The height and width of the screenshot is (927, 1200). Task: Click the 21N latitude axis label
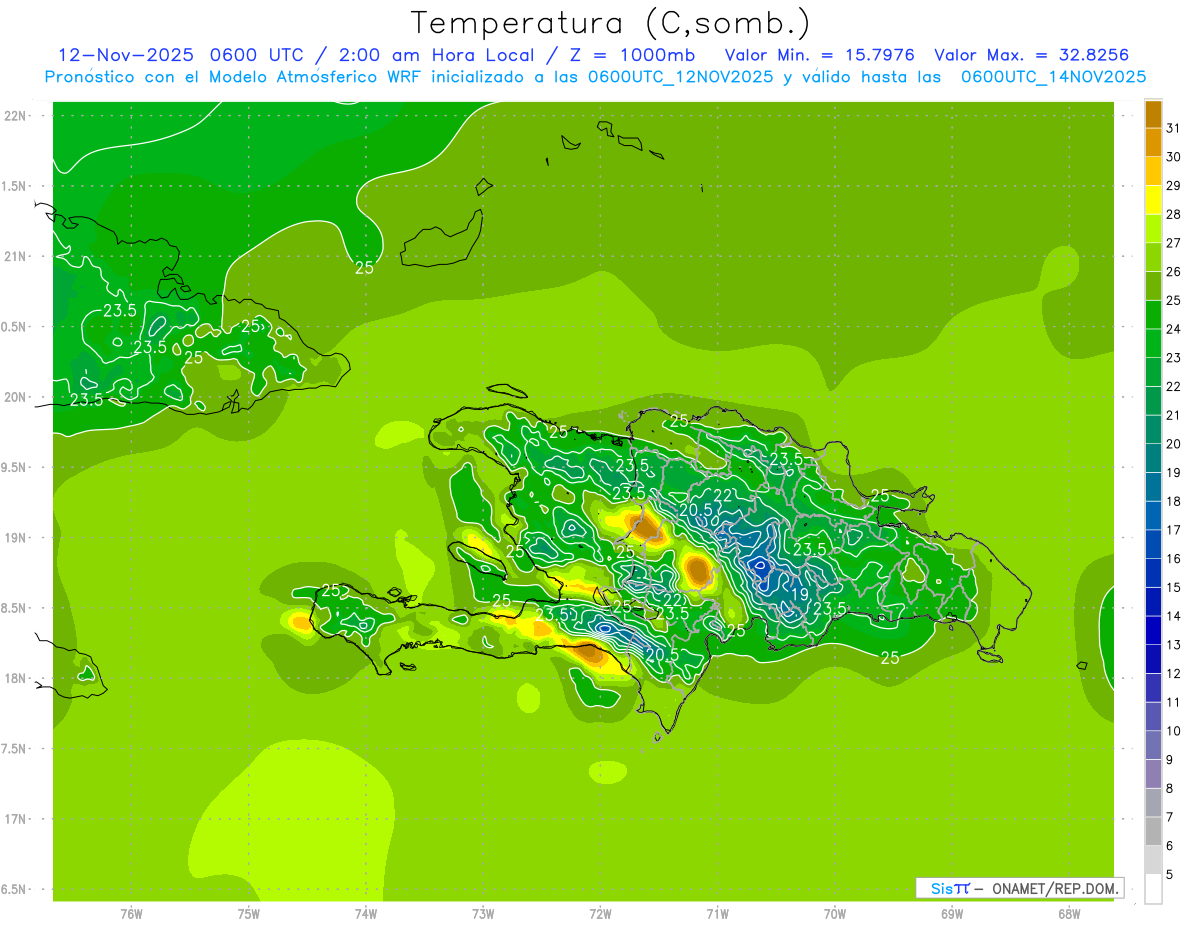[15, 257]
